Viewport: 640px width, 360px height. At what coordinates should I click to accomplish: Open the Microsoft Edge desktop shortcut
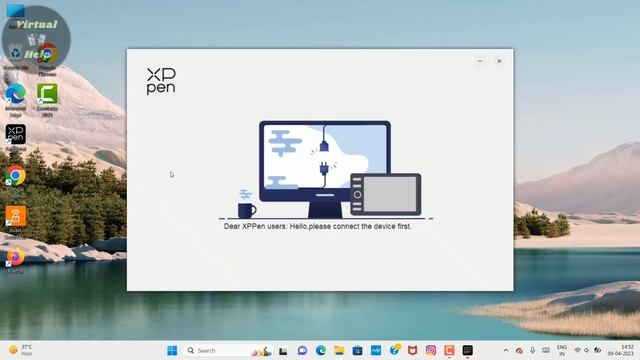pyautogui.click(x=16, y=100)
